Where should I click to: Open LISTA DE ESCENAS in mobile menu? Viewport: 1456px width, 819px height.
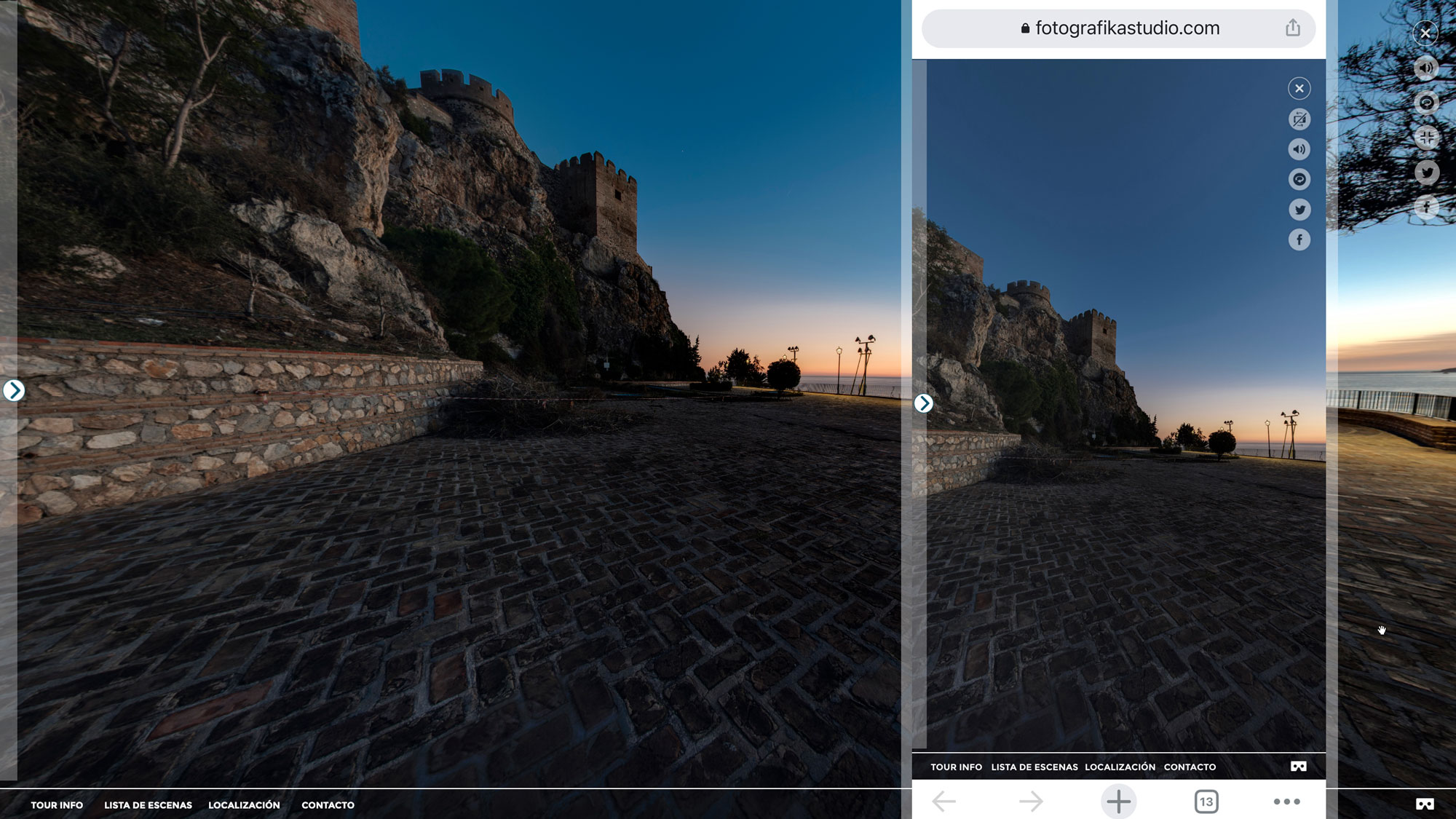coord(1034,767)
